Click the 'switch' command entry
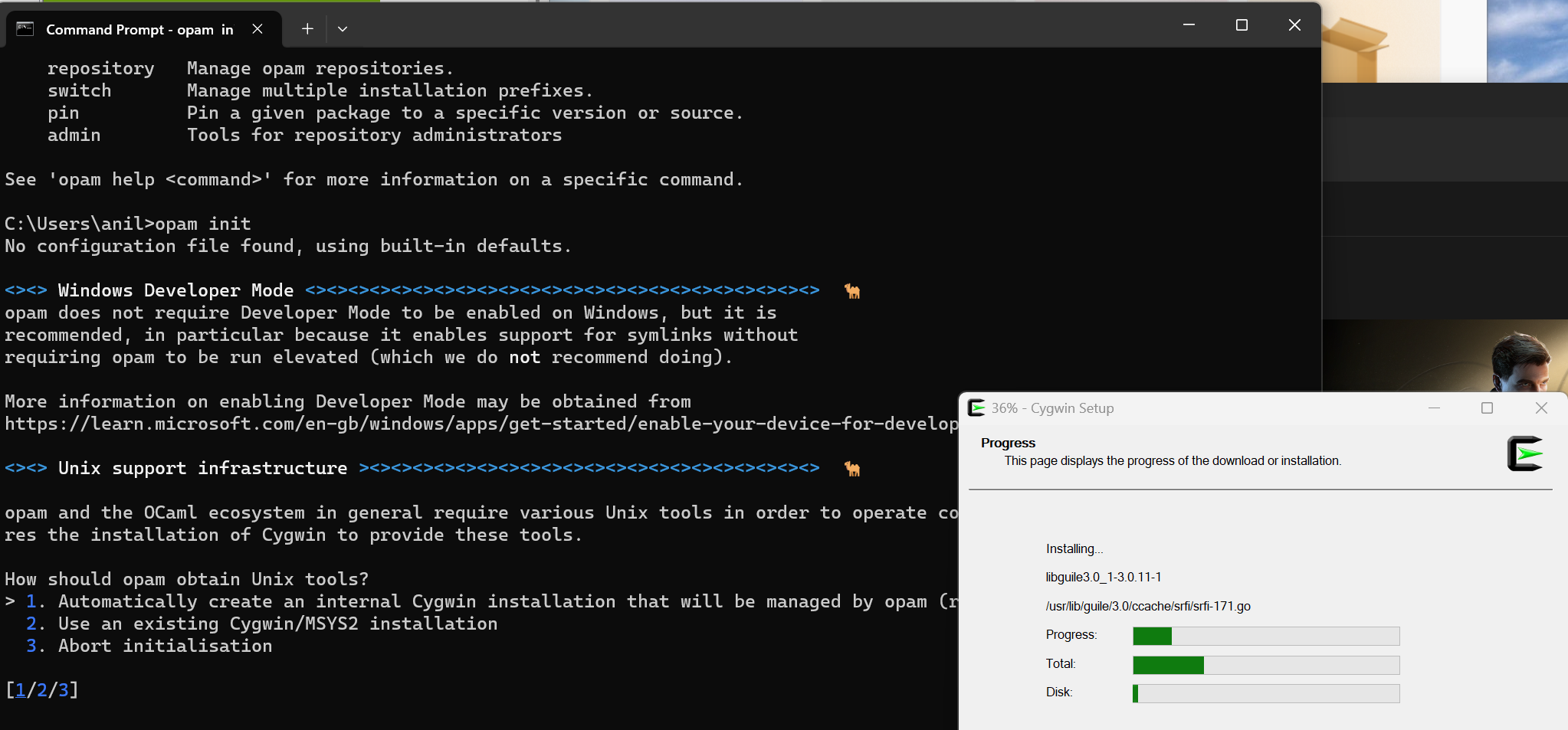 tap(80, 90)
